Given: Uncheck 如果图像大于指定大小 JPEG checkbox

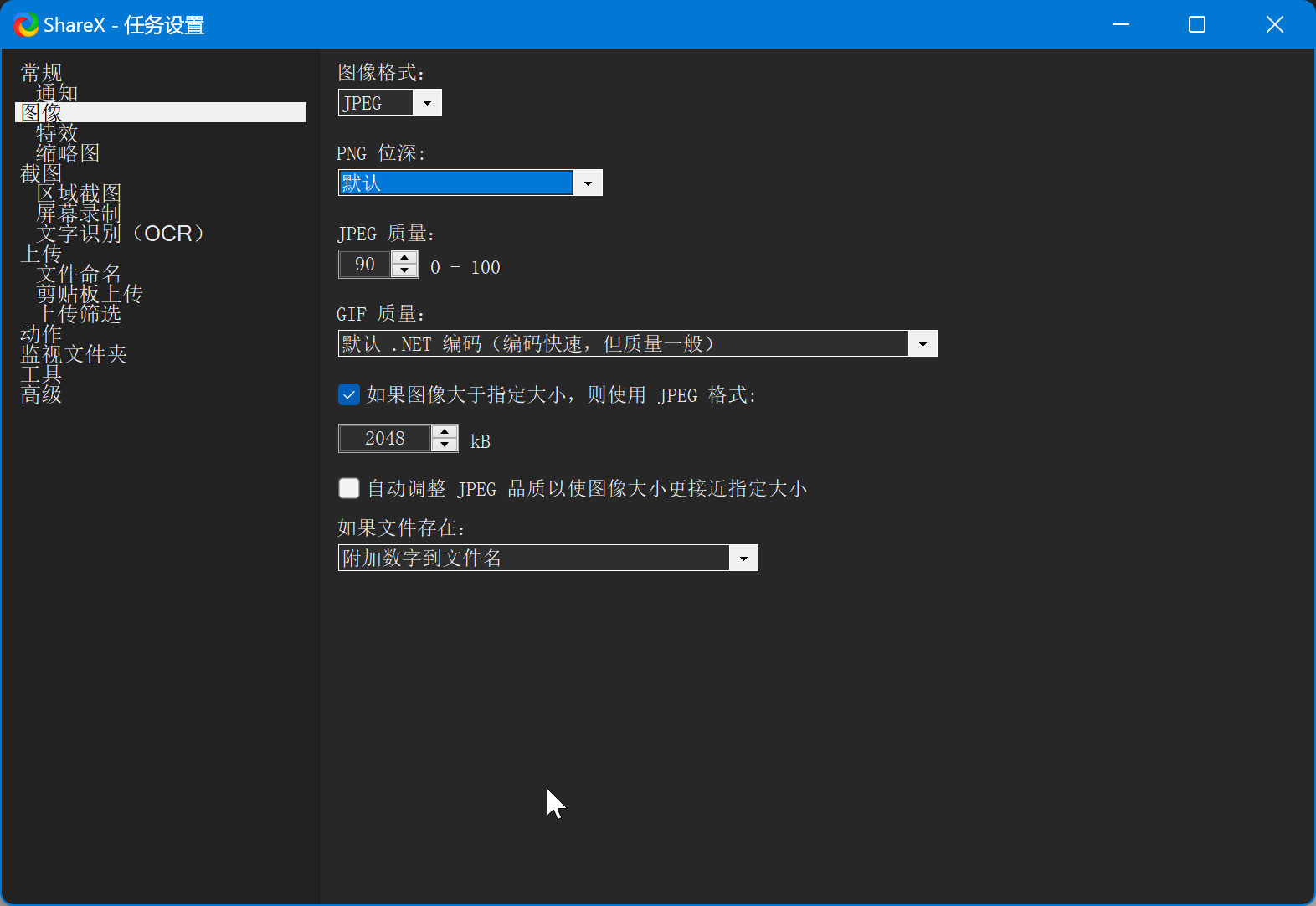Looking at the screenshot, I should [x=349, y=394].
